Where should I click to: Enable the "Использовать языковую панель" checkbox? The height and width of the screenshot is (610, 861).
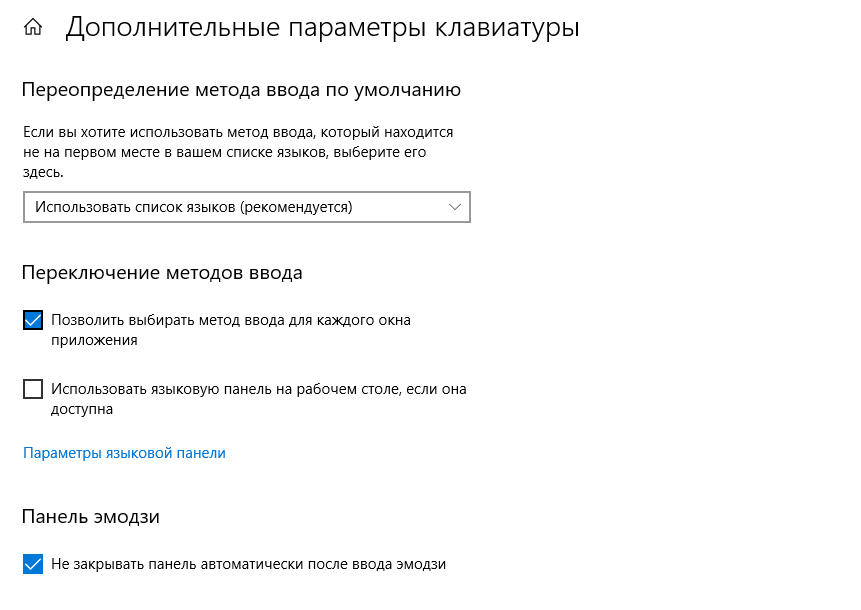click(33, 389)
